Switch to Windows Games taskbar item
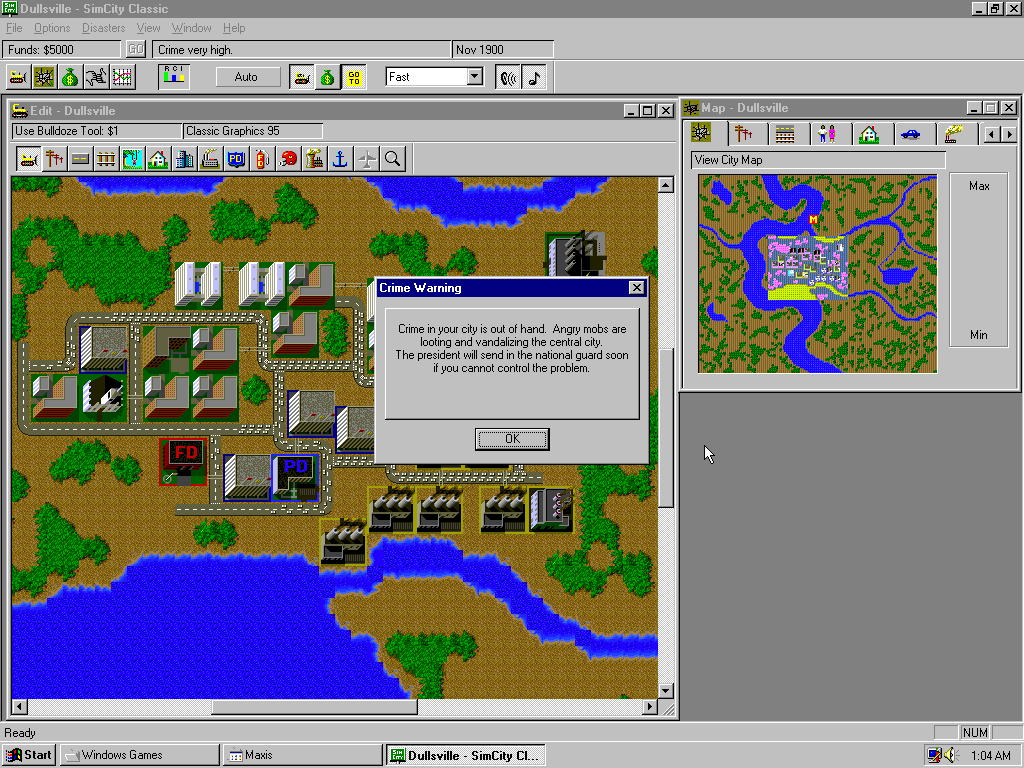Image resolution: width=1024 pixels, height=768 pixels. pos(140,755)
